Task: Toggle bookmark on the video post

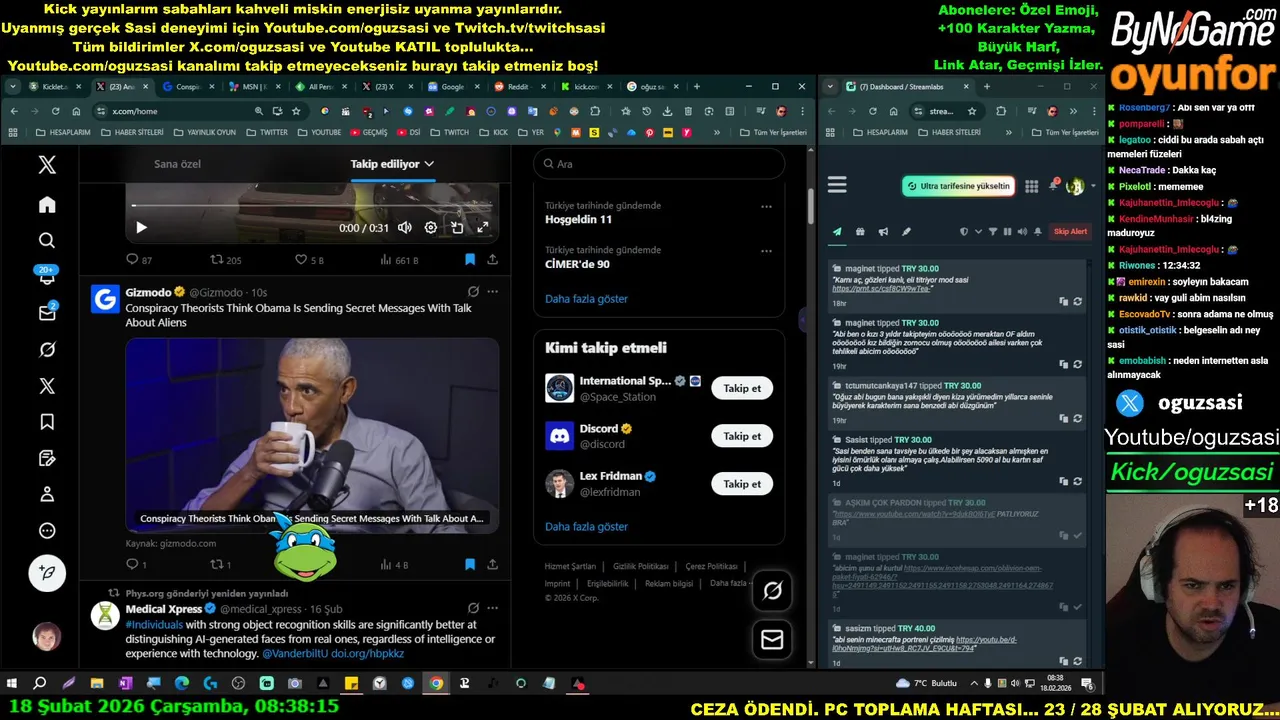Action: pyautogui.click(x=470, y=259)
